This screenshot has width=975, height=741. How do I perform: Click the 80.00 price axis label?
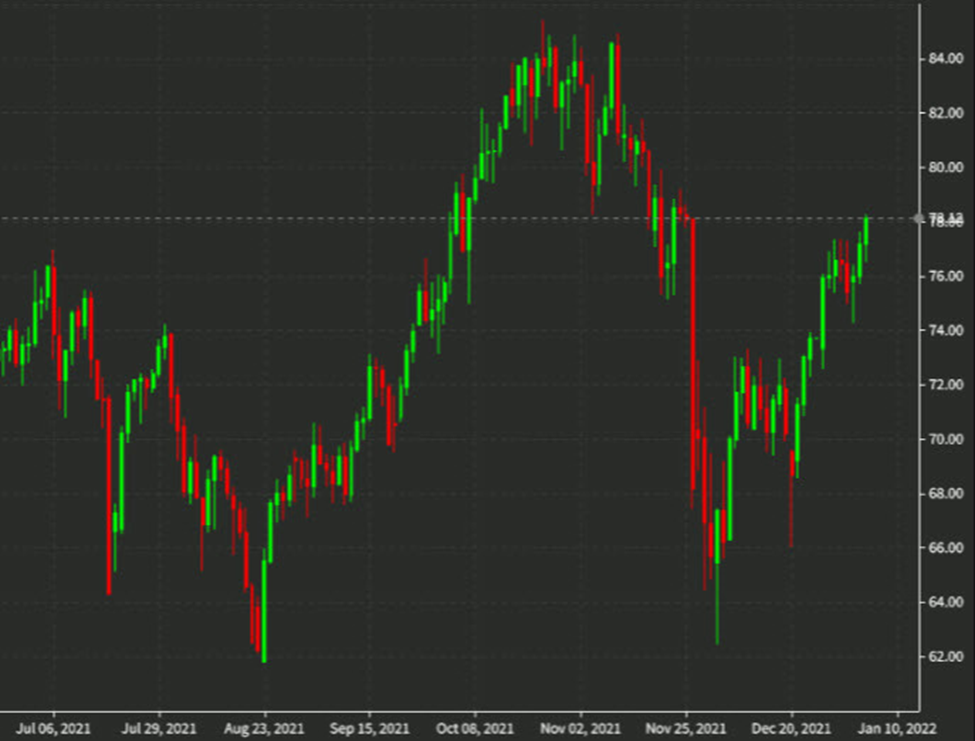pyautogui.click(x=946, y=167)
